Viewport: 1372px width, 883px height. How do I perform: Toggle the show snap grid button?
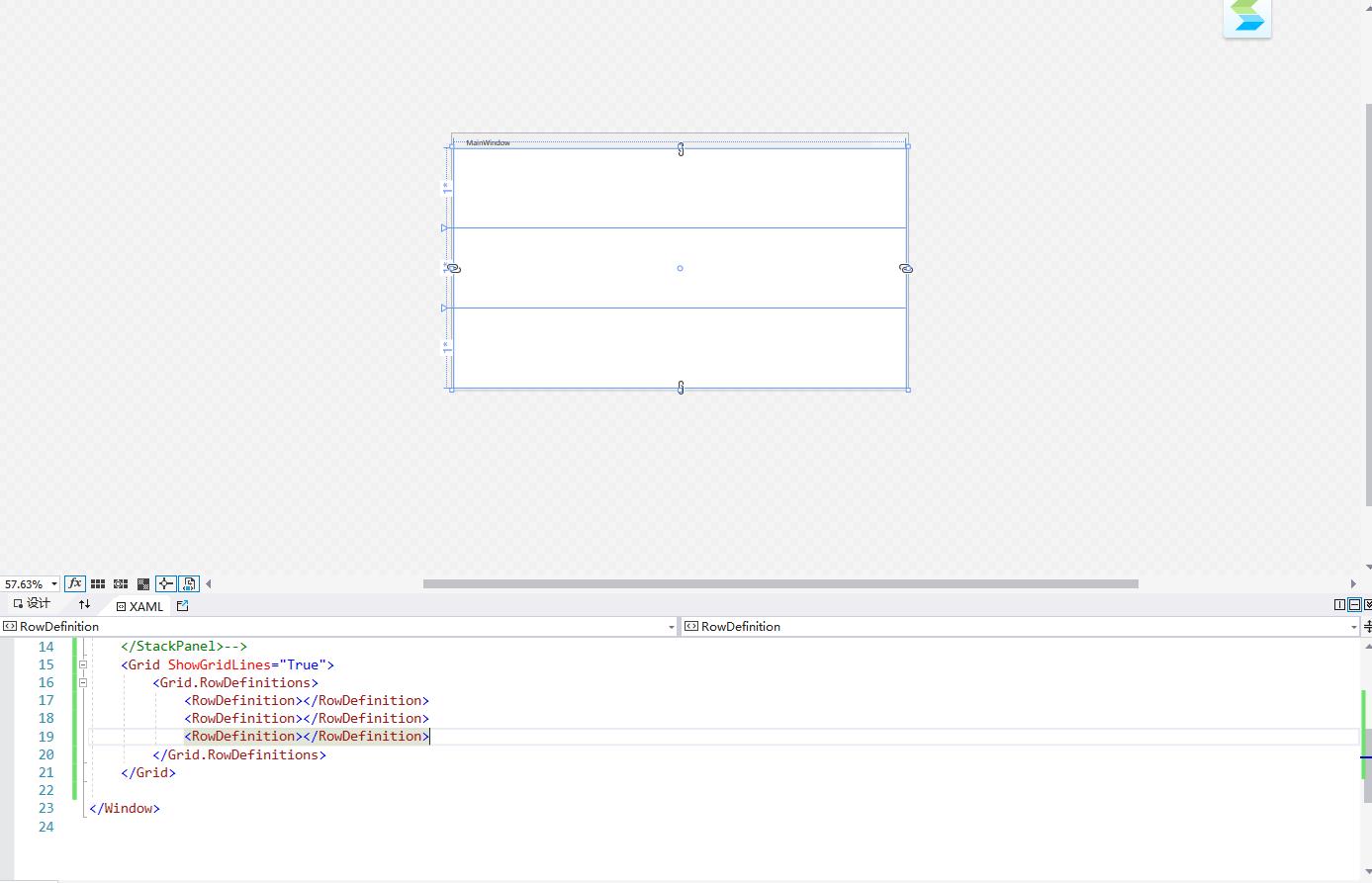[x=98, y=584]
